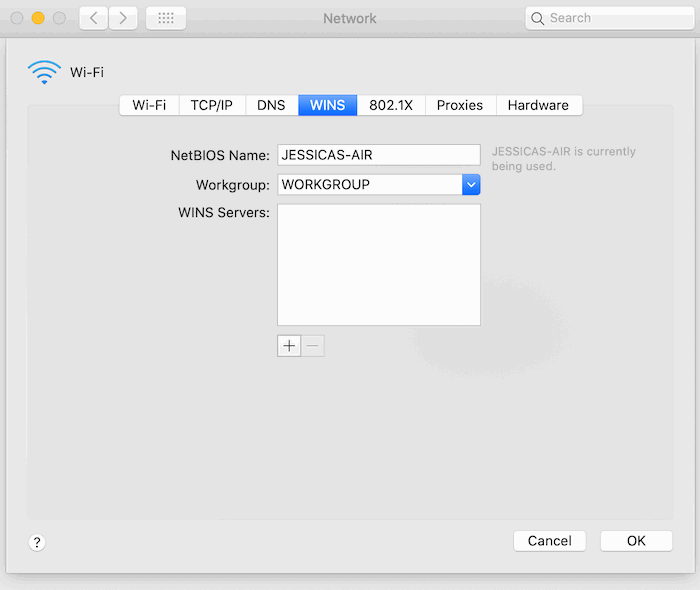Open help with the question mark
This screenshot has height=590, width=700.
tap(37, 542)
